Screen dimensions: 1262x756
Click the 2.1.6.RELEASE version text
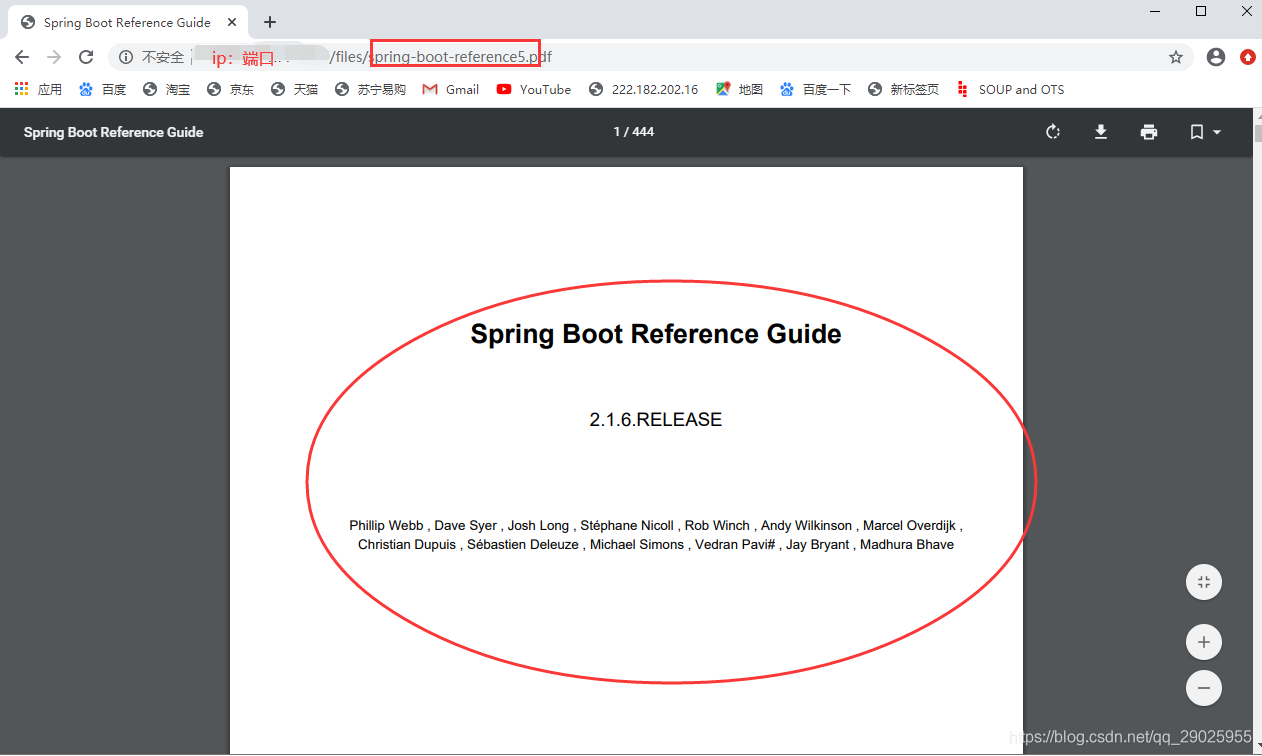[x=656, y=420]
